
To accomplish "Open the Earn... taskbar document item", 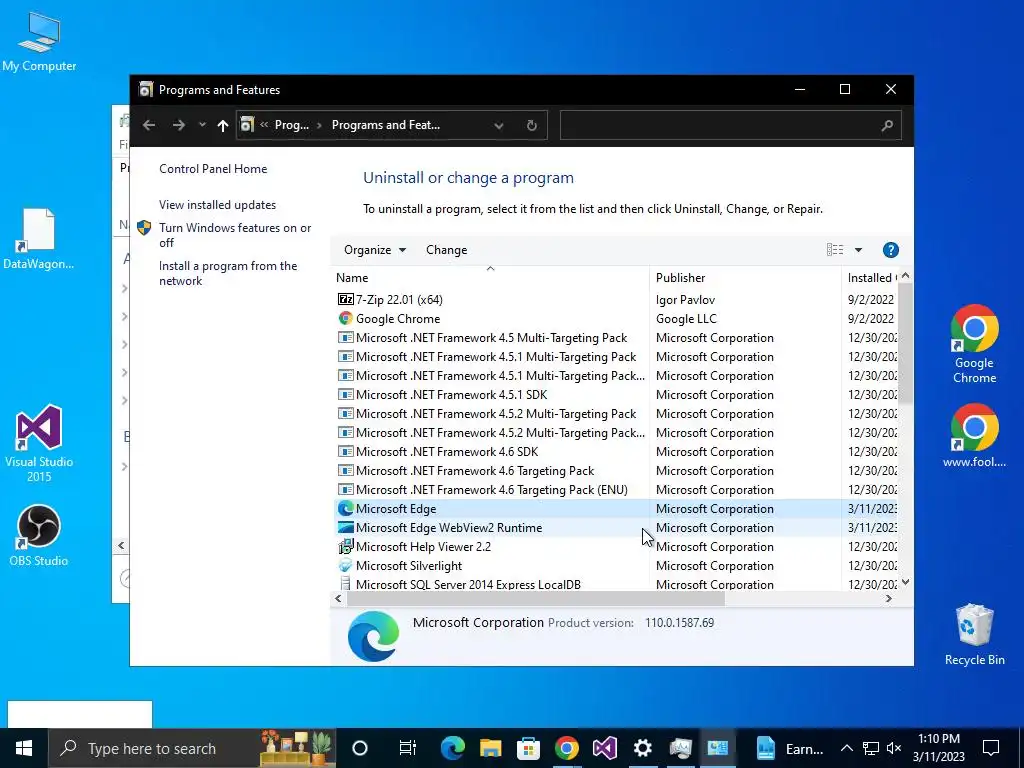I will pyautogui.click(x=789, y=748).
